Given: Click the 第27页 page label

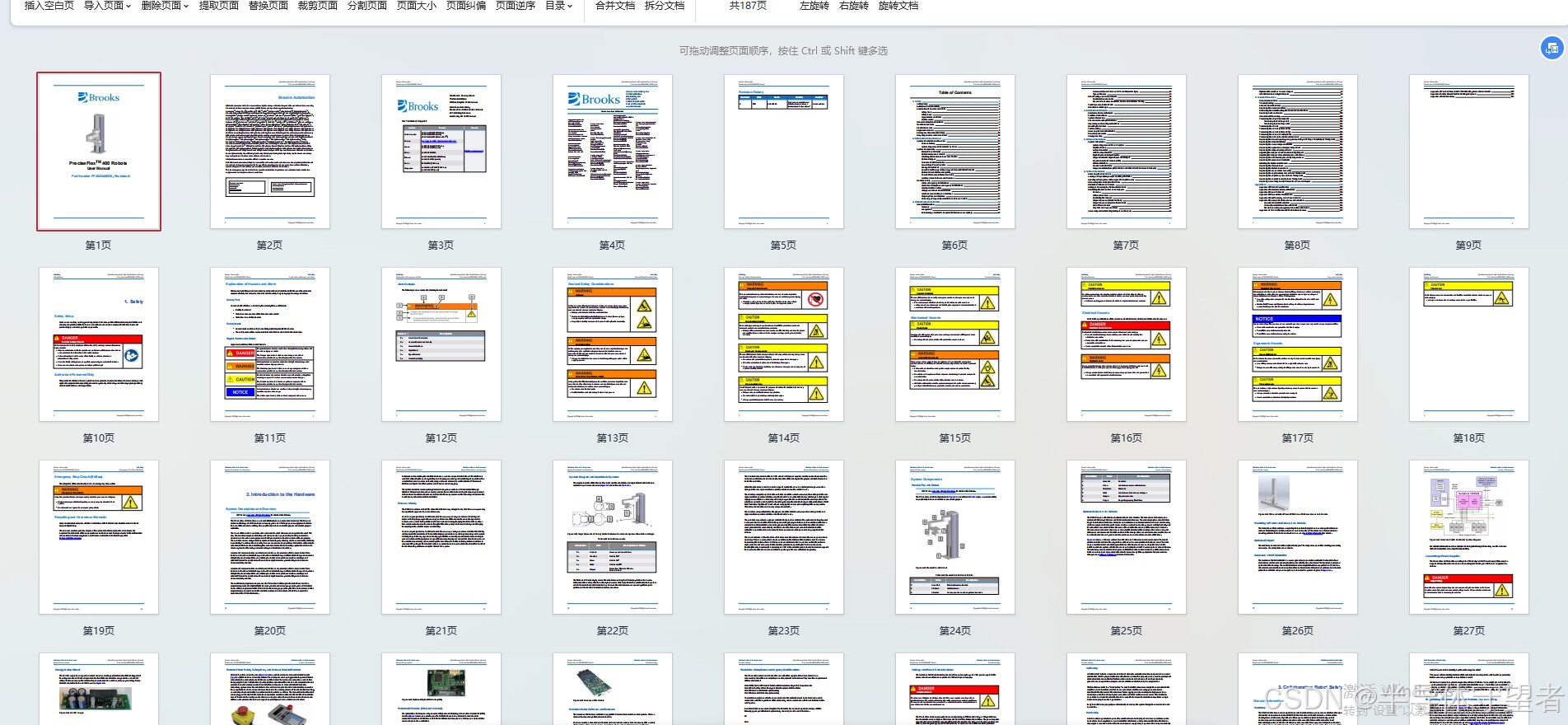Looking at the screenshot, I should 1469,631.
